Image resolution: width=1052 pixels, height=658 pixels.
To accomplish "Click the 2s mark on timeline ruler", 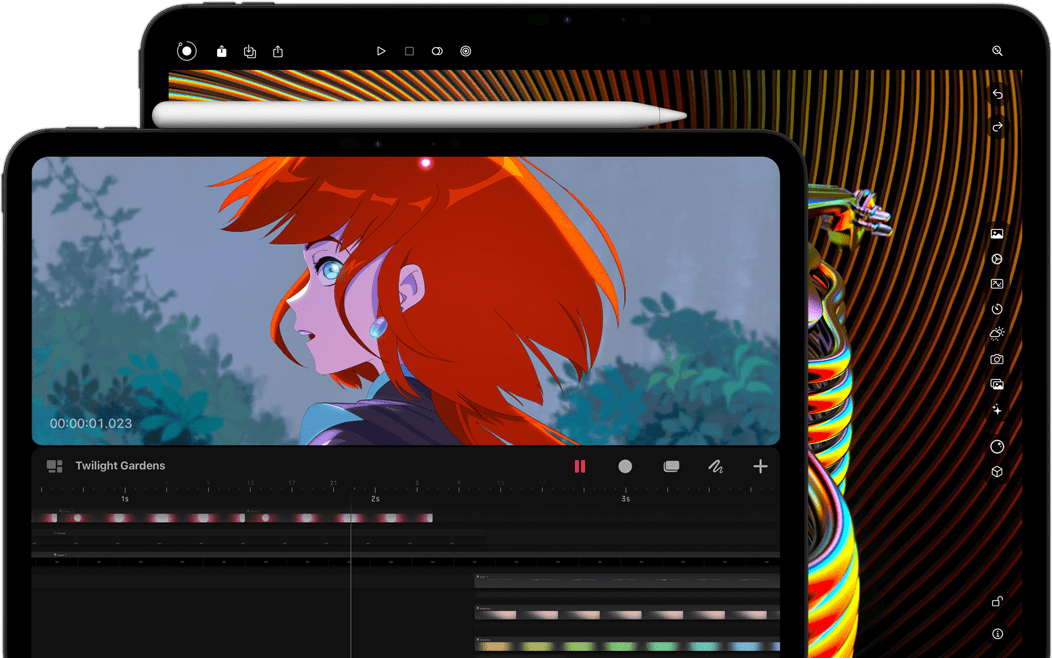I will 375,499.
